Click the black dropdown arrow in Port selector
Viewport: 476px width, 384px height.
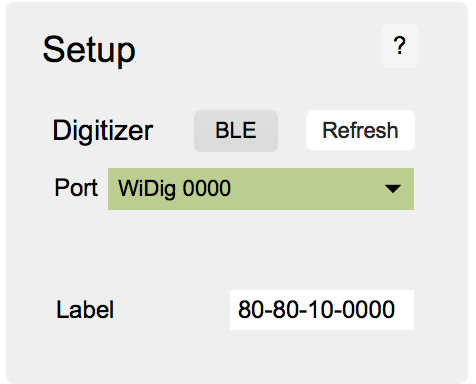pos(393,189)
